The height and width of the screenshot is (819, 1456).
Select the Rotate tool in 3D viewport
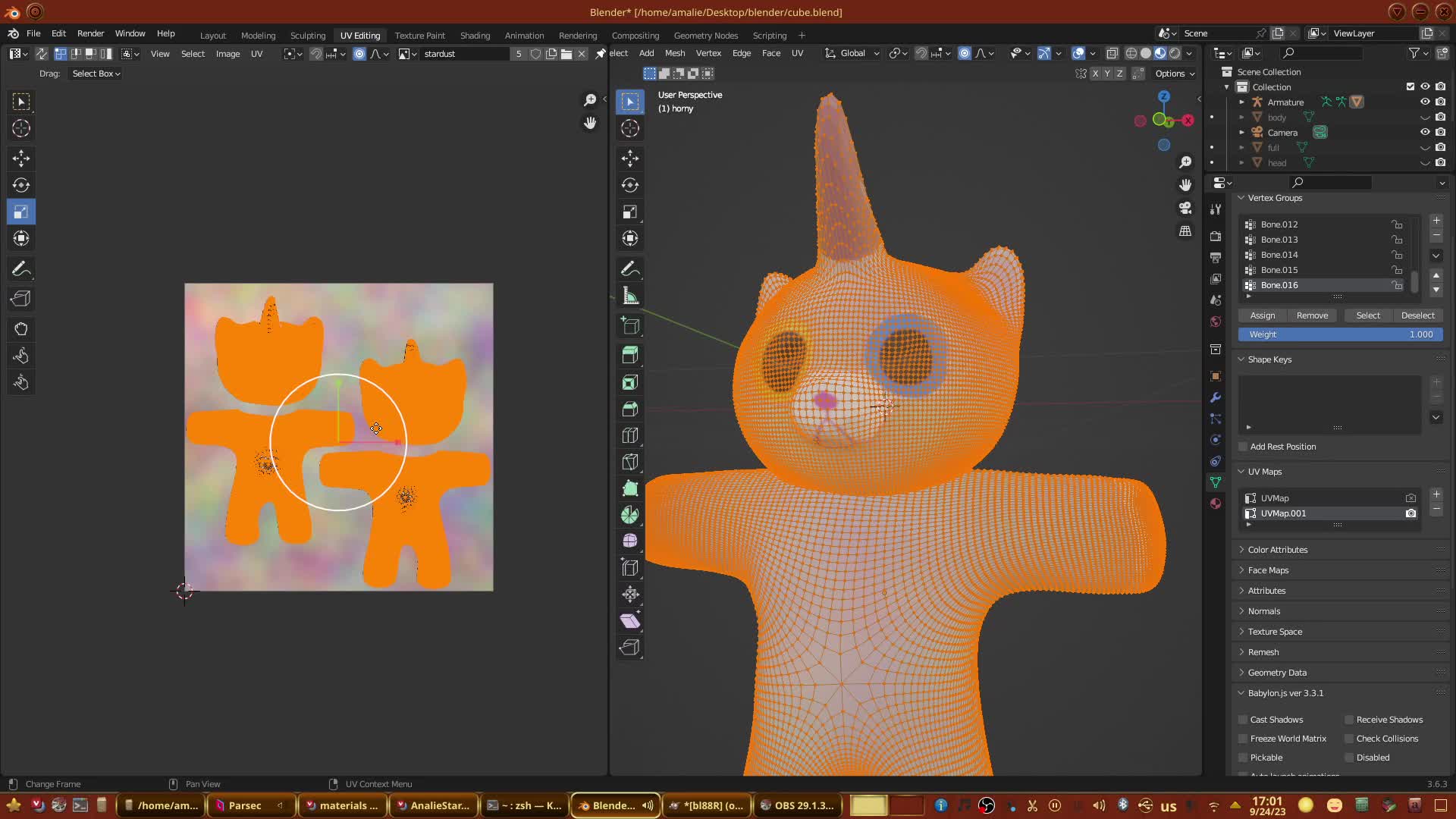click(630, 185)
